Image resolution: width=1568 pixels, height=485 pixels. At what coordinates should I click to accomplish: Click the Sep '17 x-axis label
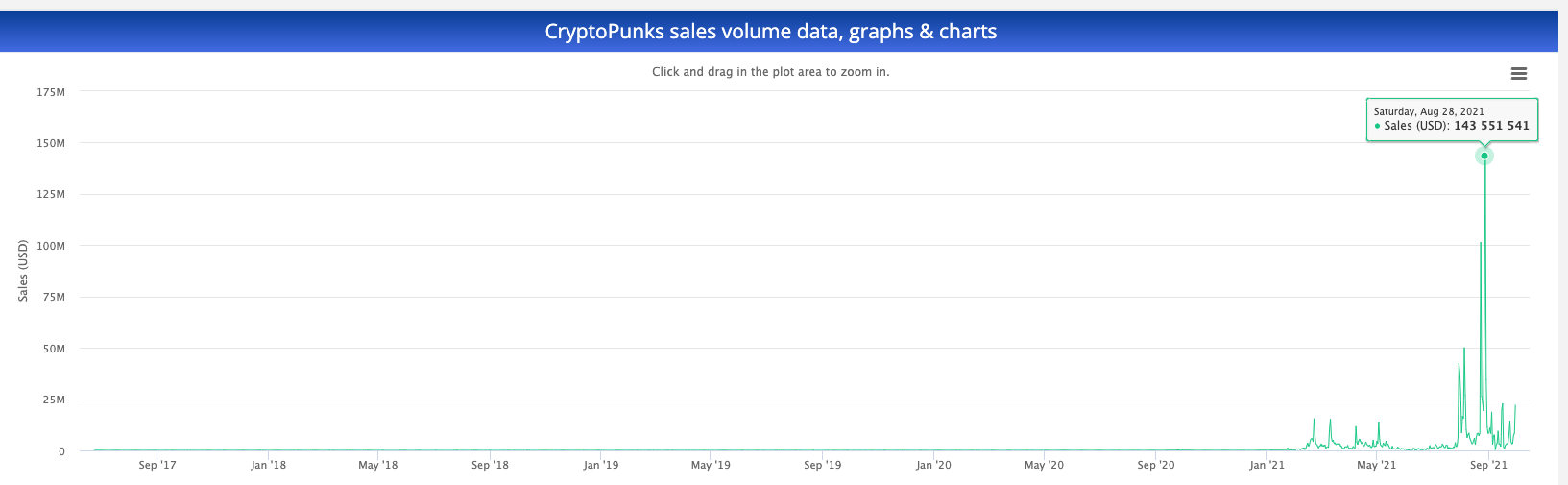(157, 465)
